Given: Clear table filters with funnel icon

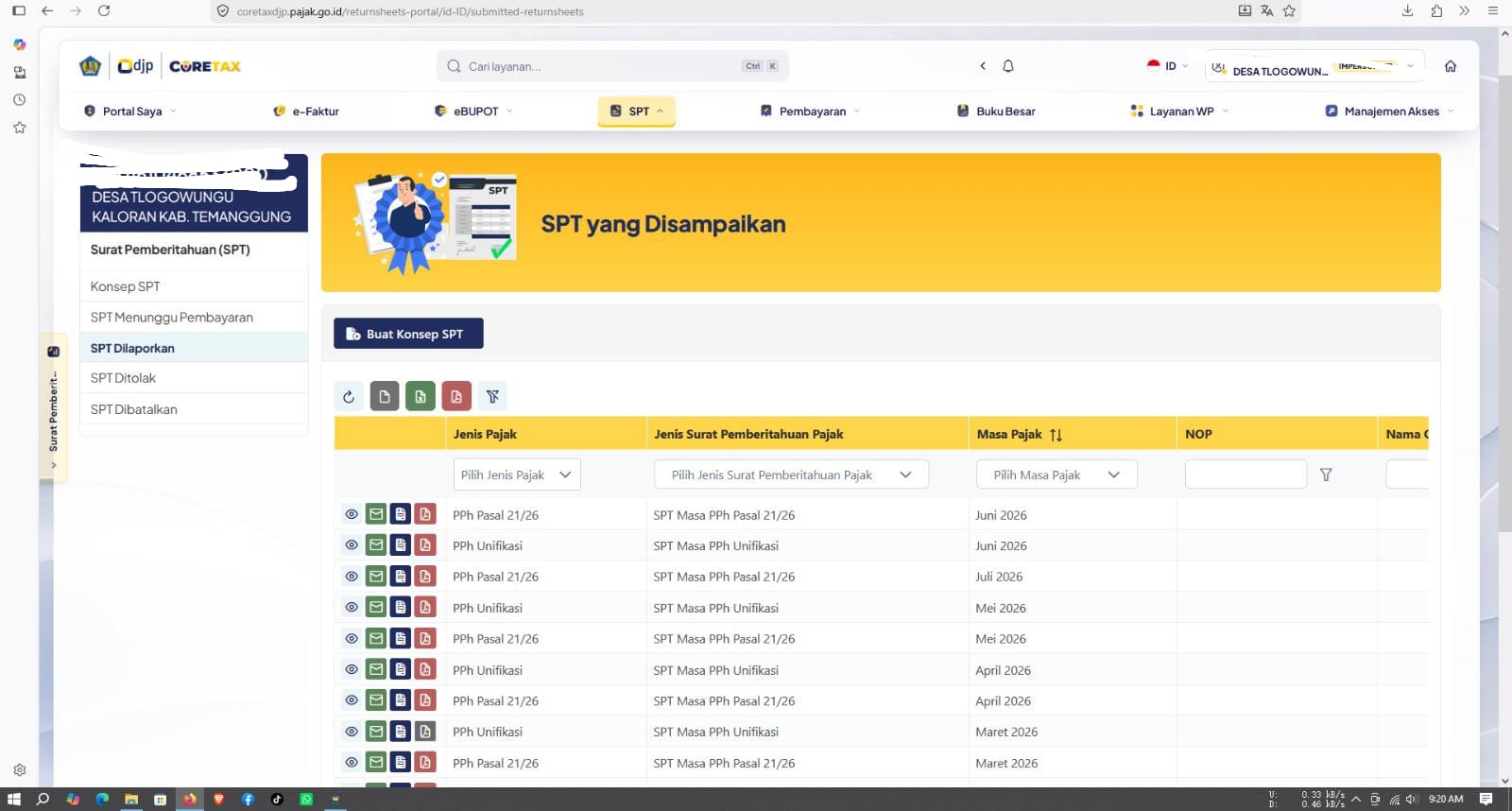Looking at the screenshot, I should click(x=492, y=396).
